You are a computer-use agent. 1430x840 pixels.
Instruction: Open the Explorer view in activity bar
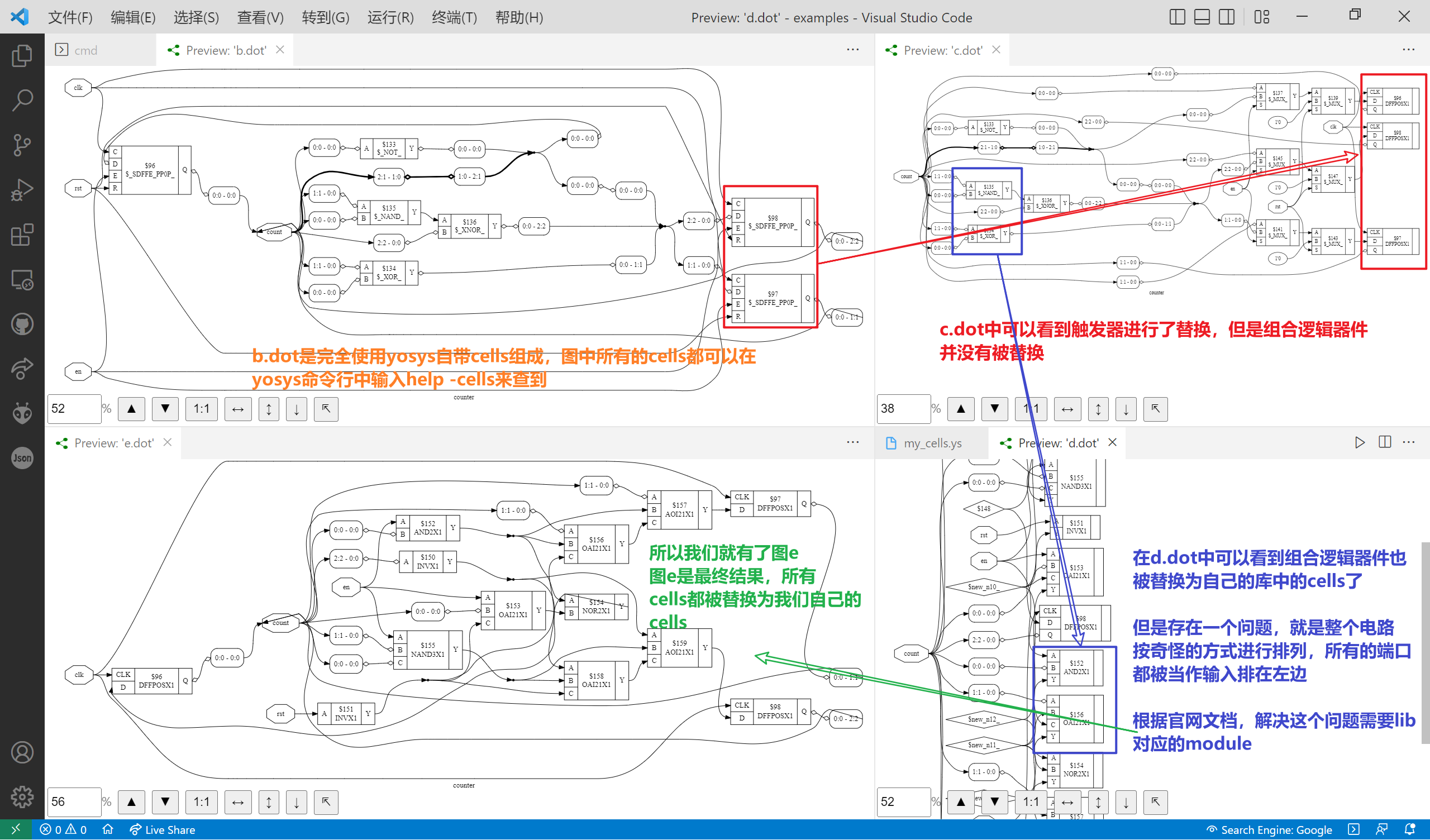coord(22,56)
